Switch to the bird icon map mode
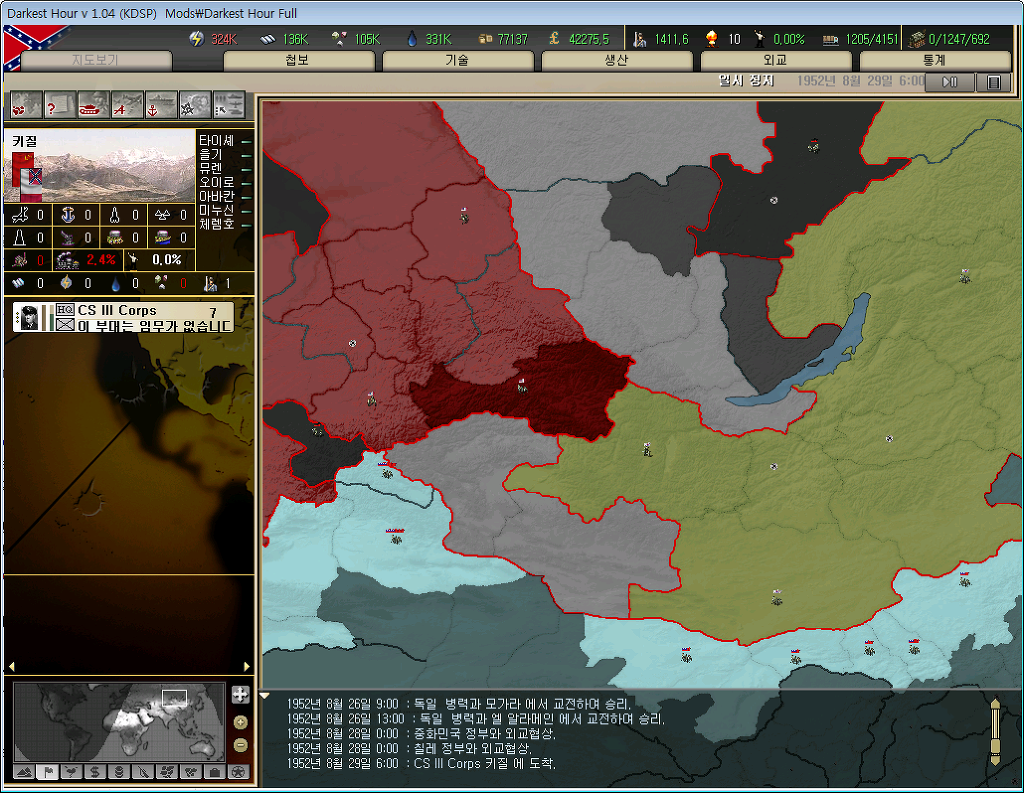Image resolution: width=1024 pixels, height=793 pixels. tap(71, 772)
